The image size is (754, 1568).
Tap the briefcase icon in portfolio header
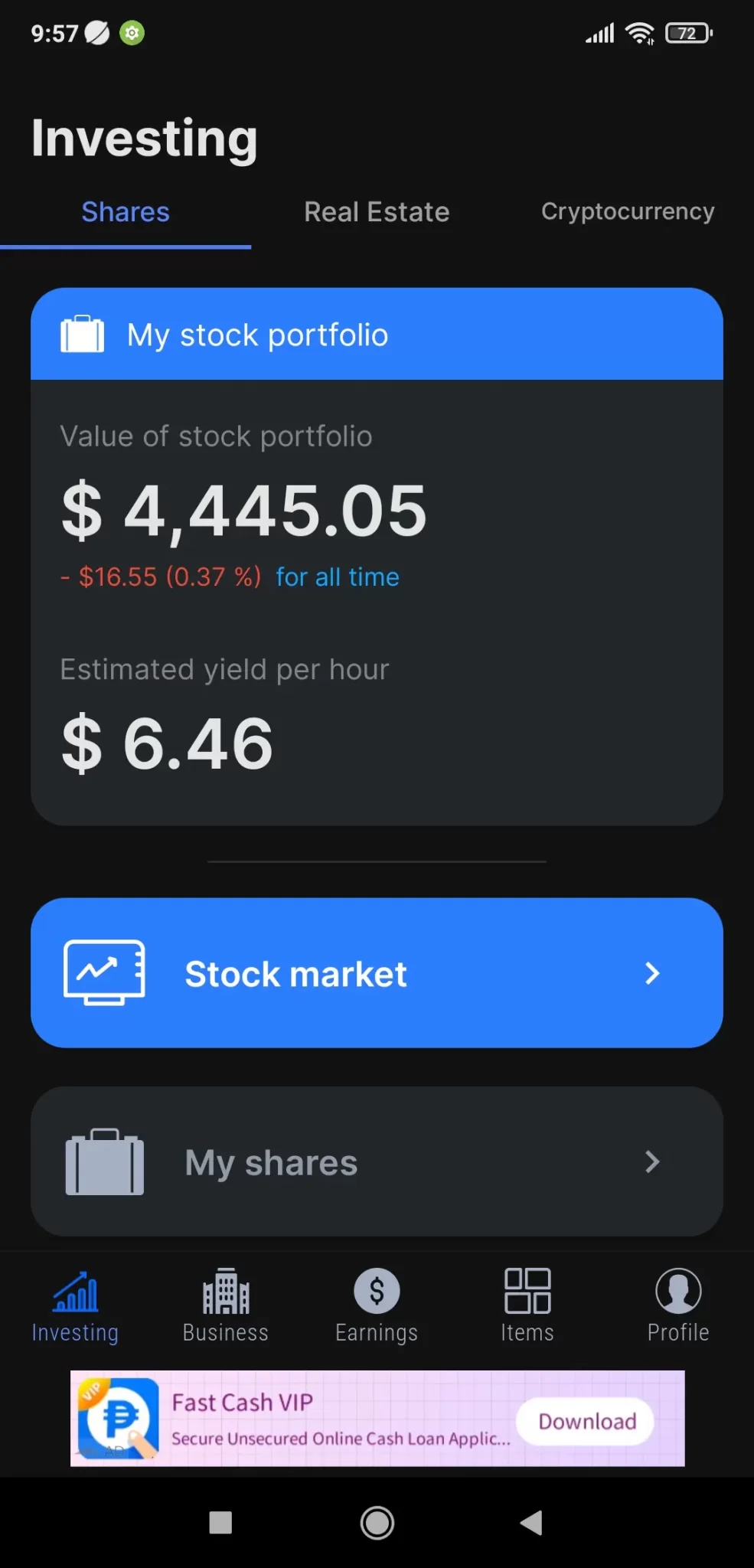coord(83,335)
